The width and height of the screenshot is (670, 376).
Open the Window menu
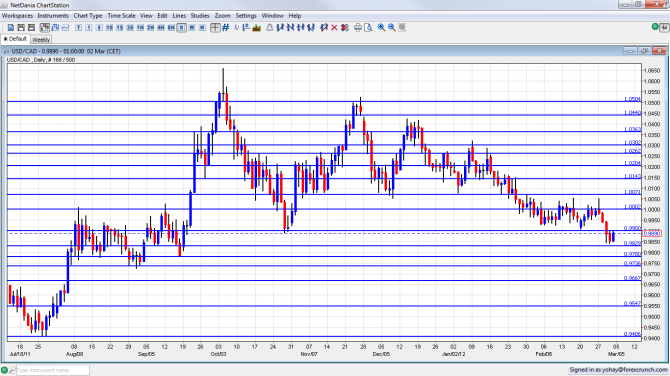pos(273,16)
